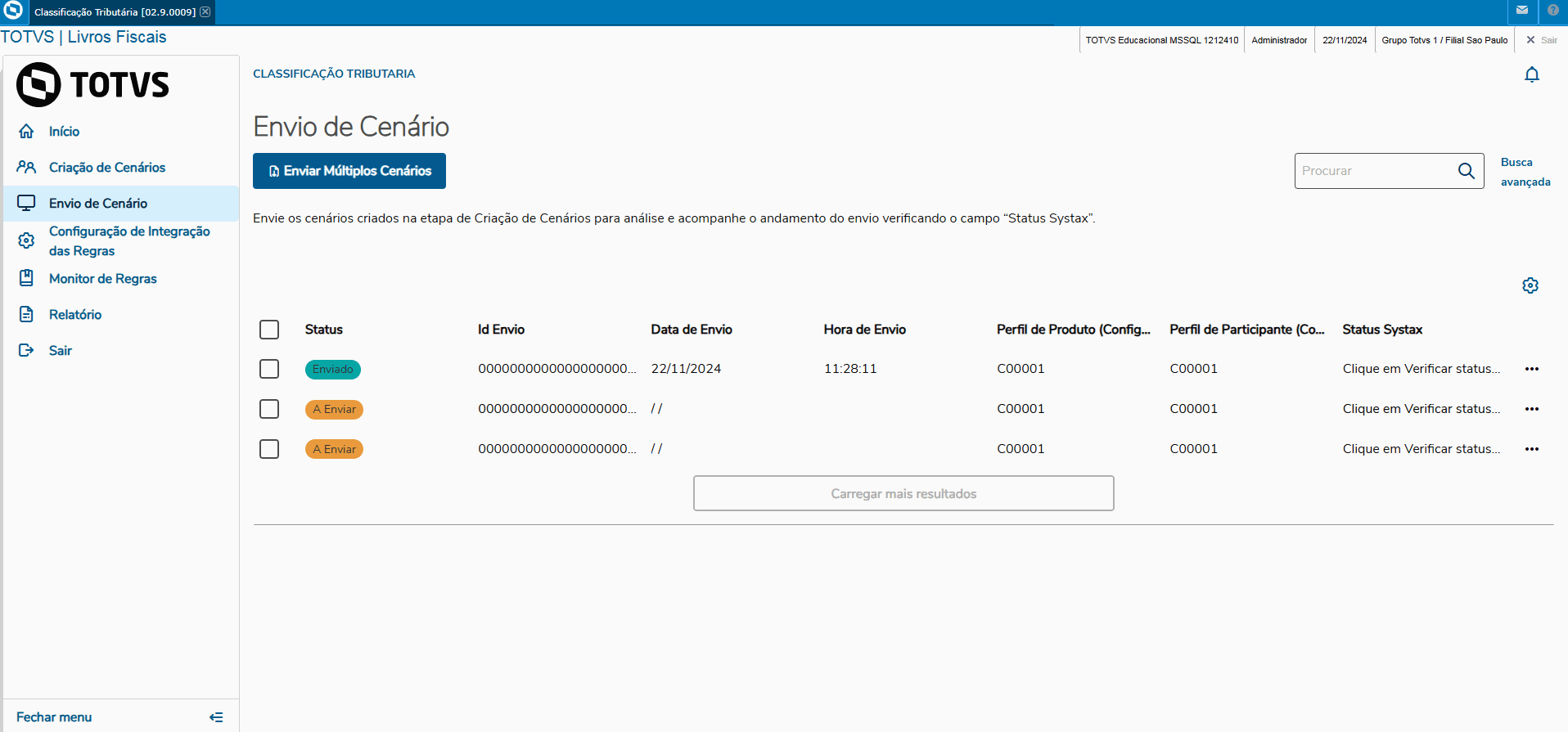Image resolution: width=1568 pixels, height=732 pixels.
Task: Click the Data de Envio column header
Action: pyautogui.click(x=692, y=330)
